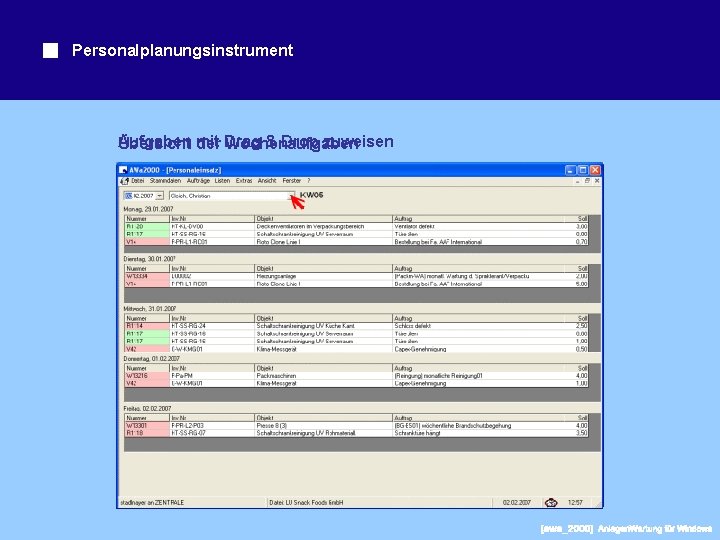Click the status bar icon beside 12:57

coord(551,503)
